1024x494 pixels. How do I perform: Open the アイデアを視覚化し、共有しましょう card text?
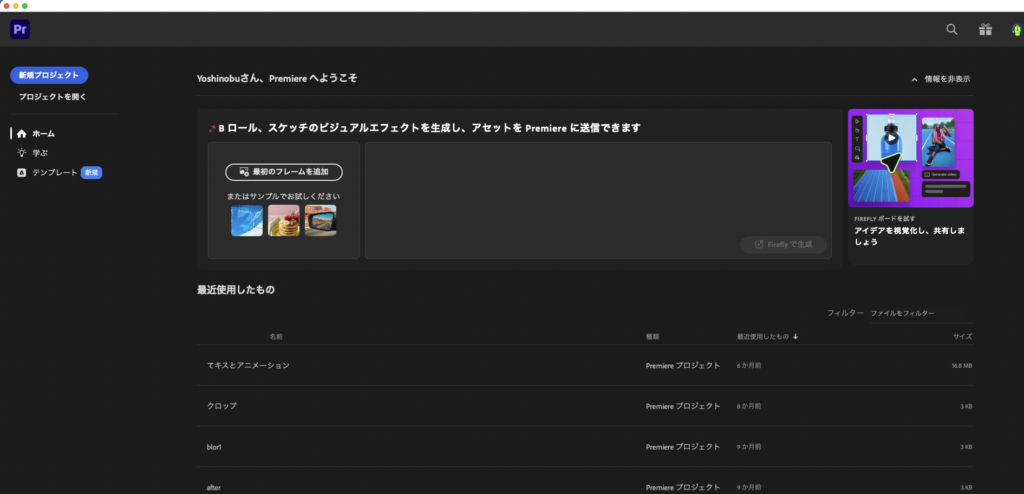(x=910, y=236)
